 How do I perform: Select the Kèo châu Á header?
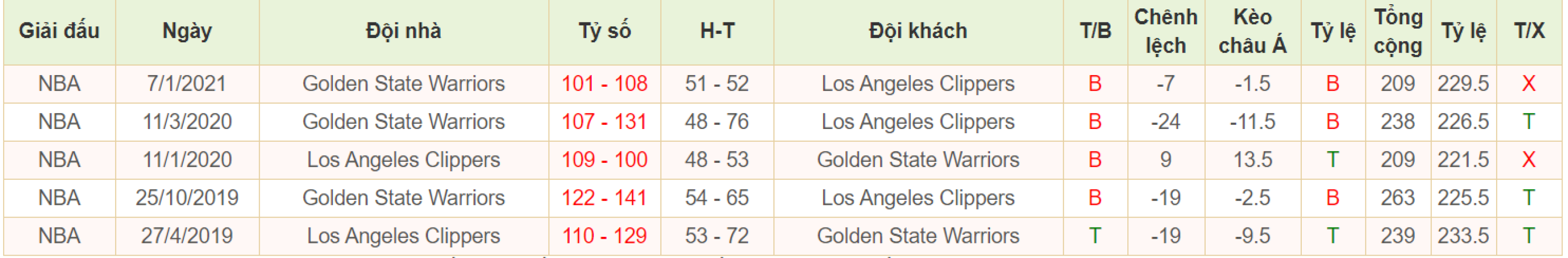(x=1252, y=31)
